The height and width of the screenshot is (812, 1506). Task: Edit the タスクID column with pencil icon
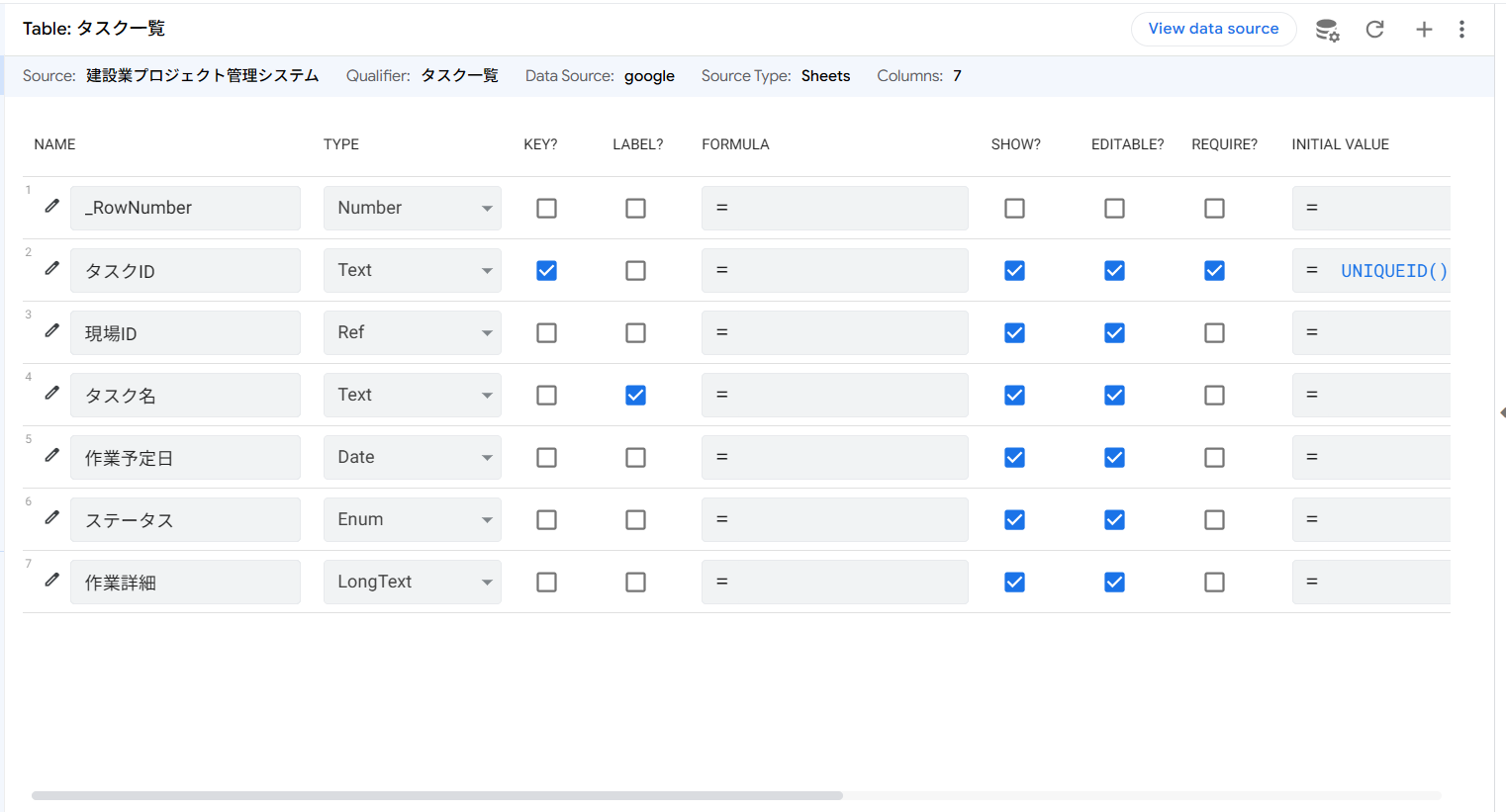52,268
